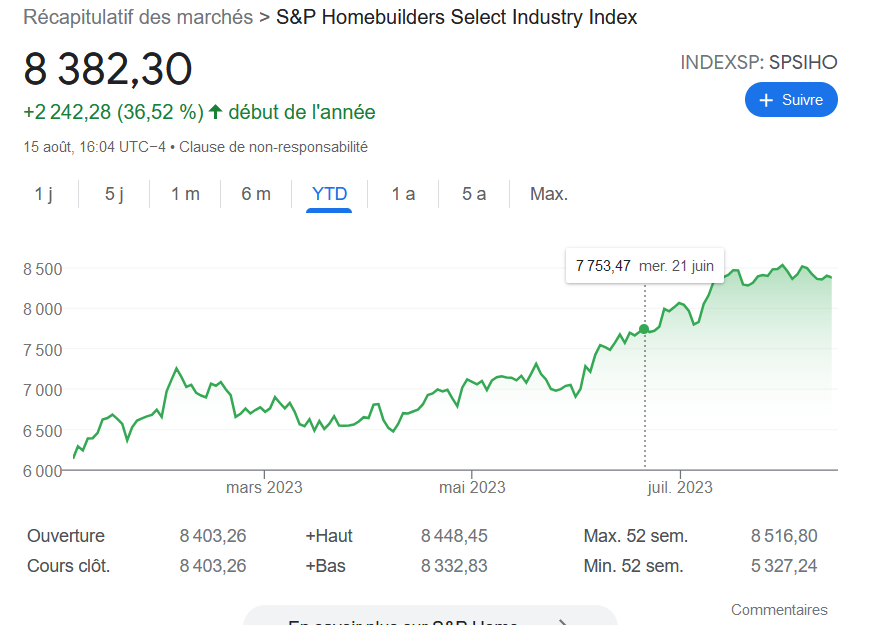This screenshot has width=870, height=625.
Task: Click the juil. 2023 axis label
Action: [x=680, y=488]
